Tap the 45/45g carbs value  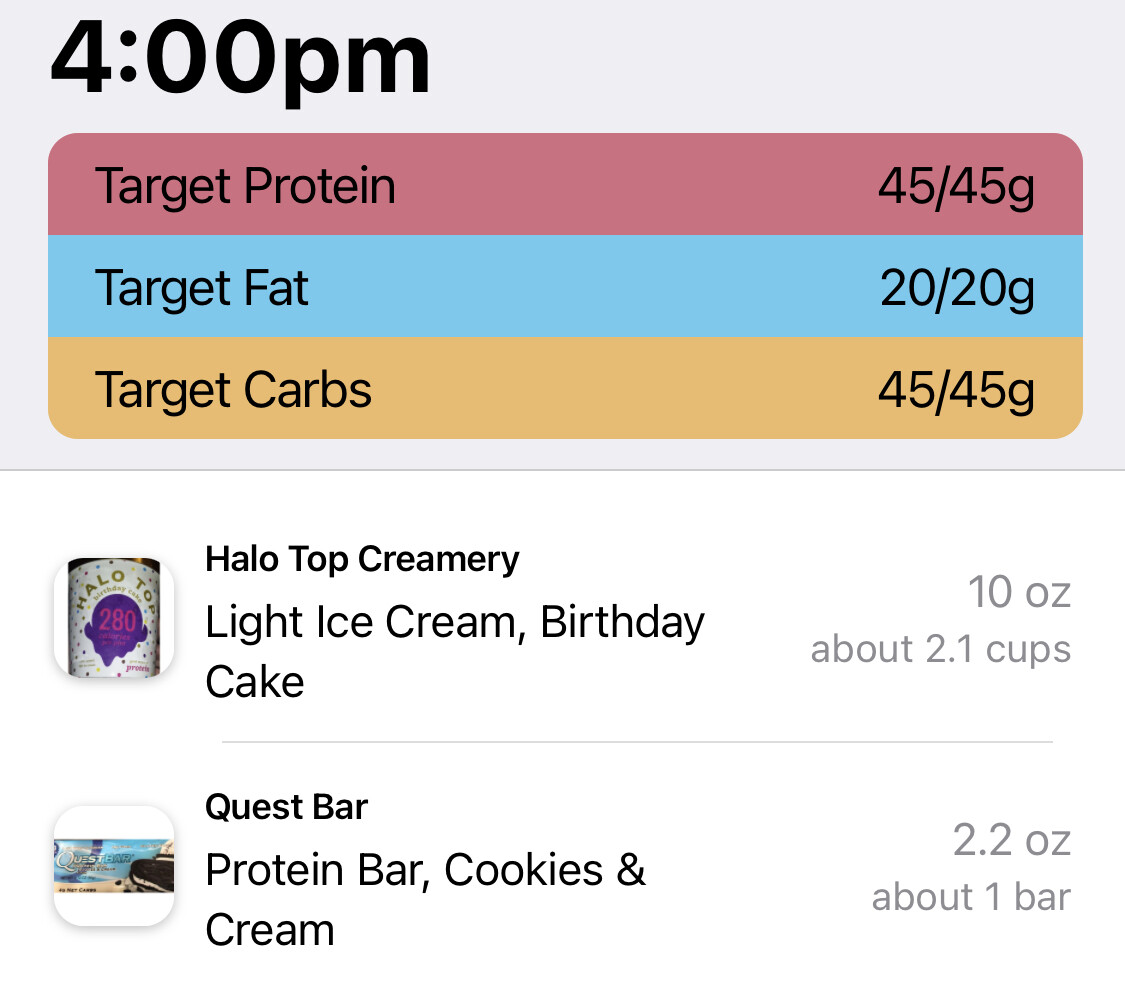(x=955, y=390)
